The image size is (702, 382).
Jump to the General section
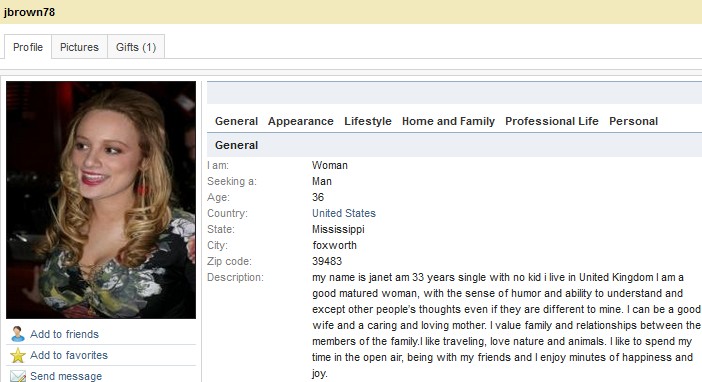236,121
